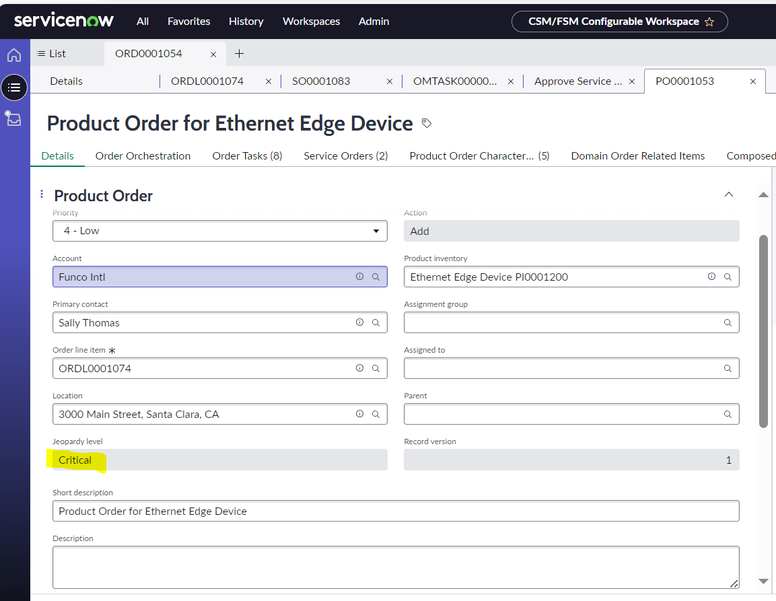Focus the Description text area

(396, 567)
